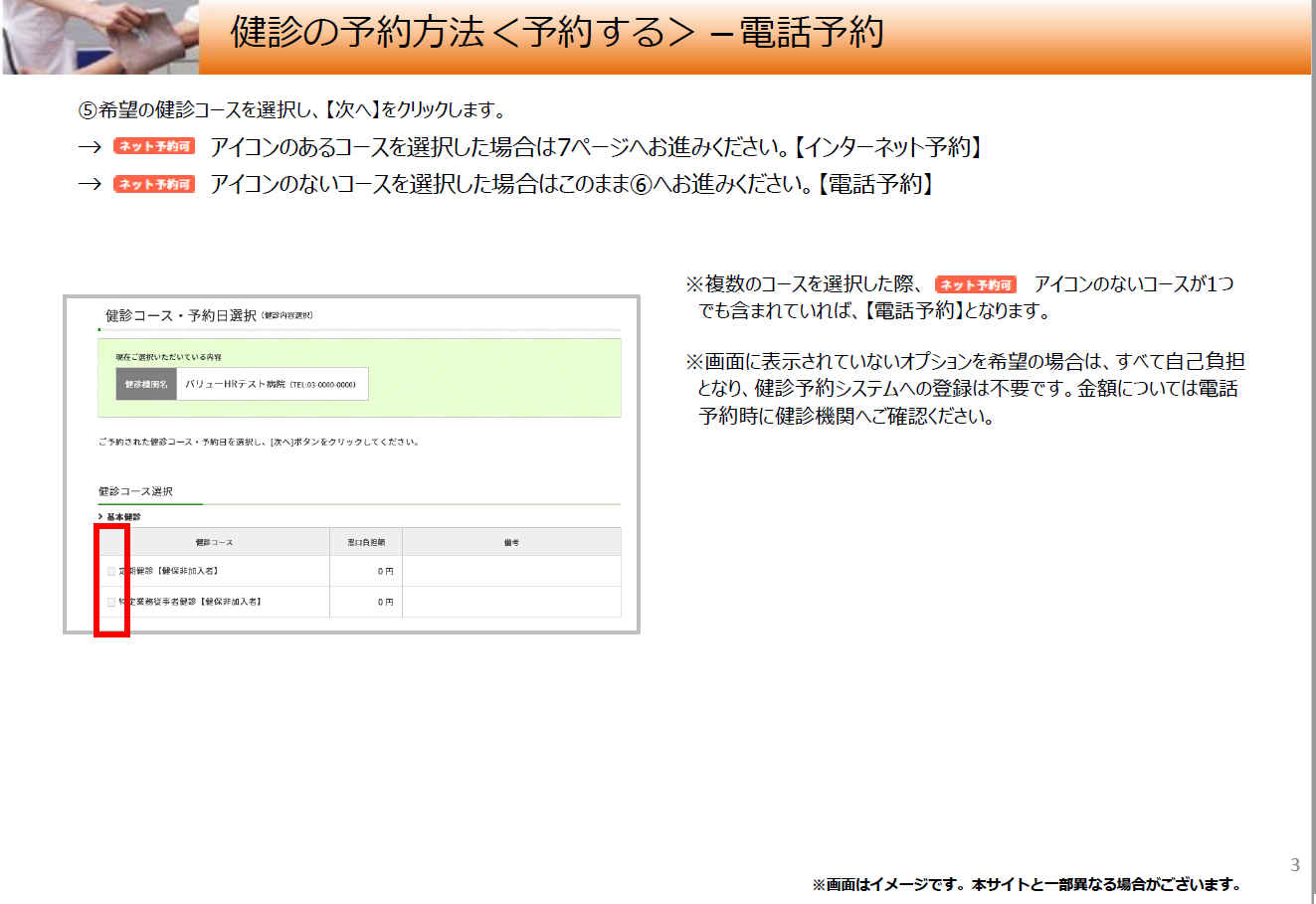Click the 0円 fee in the 定期健診 row
This screenshot has height=904, width=1316.
(385, 572)
